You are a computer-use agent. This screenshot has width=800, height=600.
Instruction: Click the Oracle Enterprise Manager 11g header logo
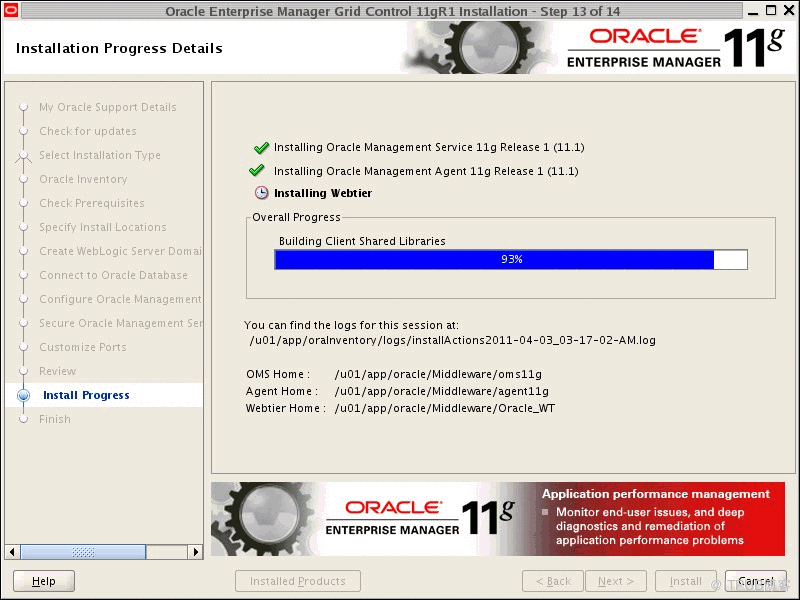[676, 47]
